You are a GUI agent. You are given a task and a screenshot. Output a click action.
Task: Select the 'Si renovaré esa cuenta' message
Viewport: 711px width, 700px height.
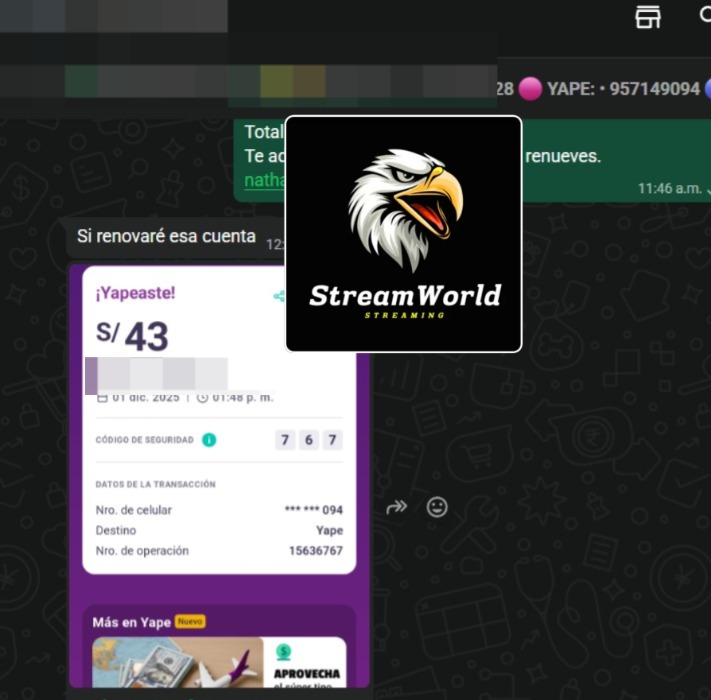click(x=166, y=237)
